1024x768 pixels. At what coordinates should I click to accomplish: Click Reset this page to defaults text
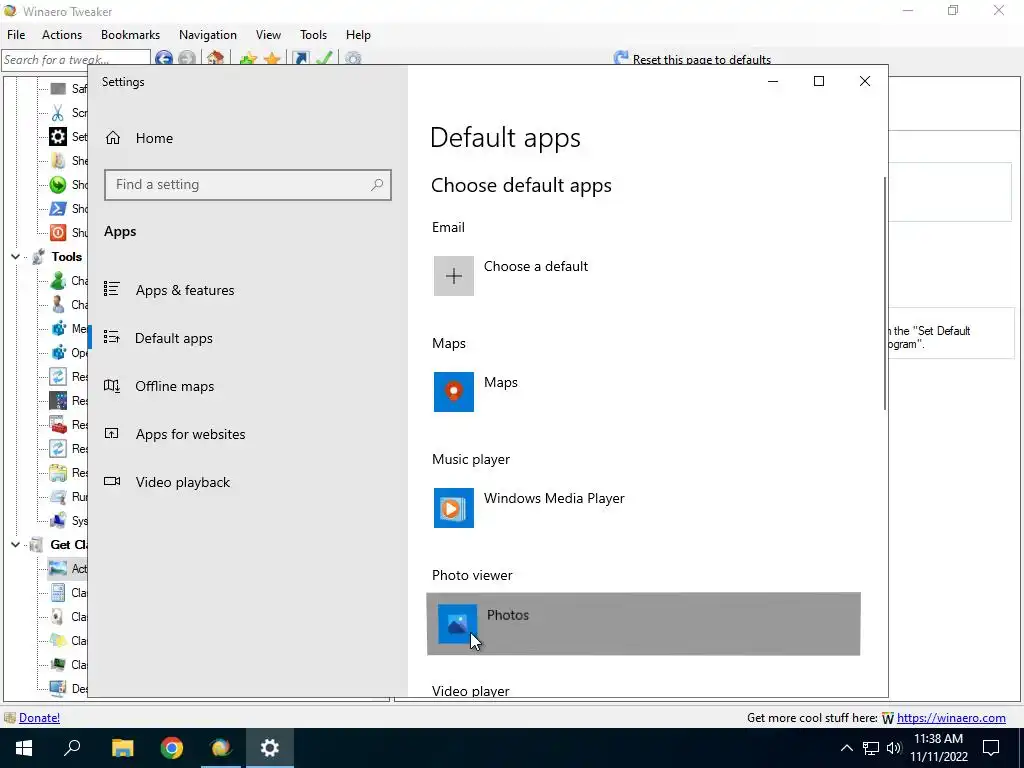coord(701,59)
